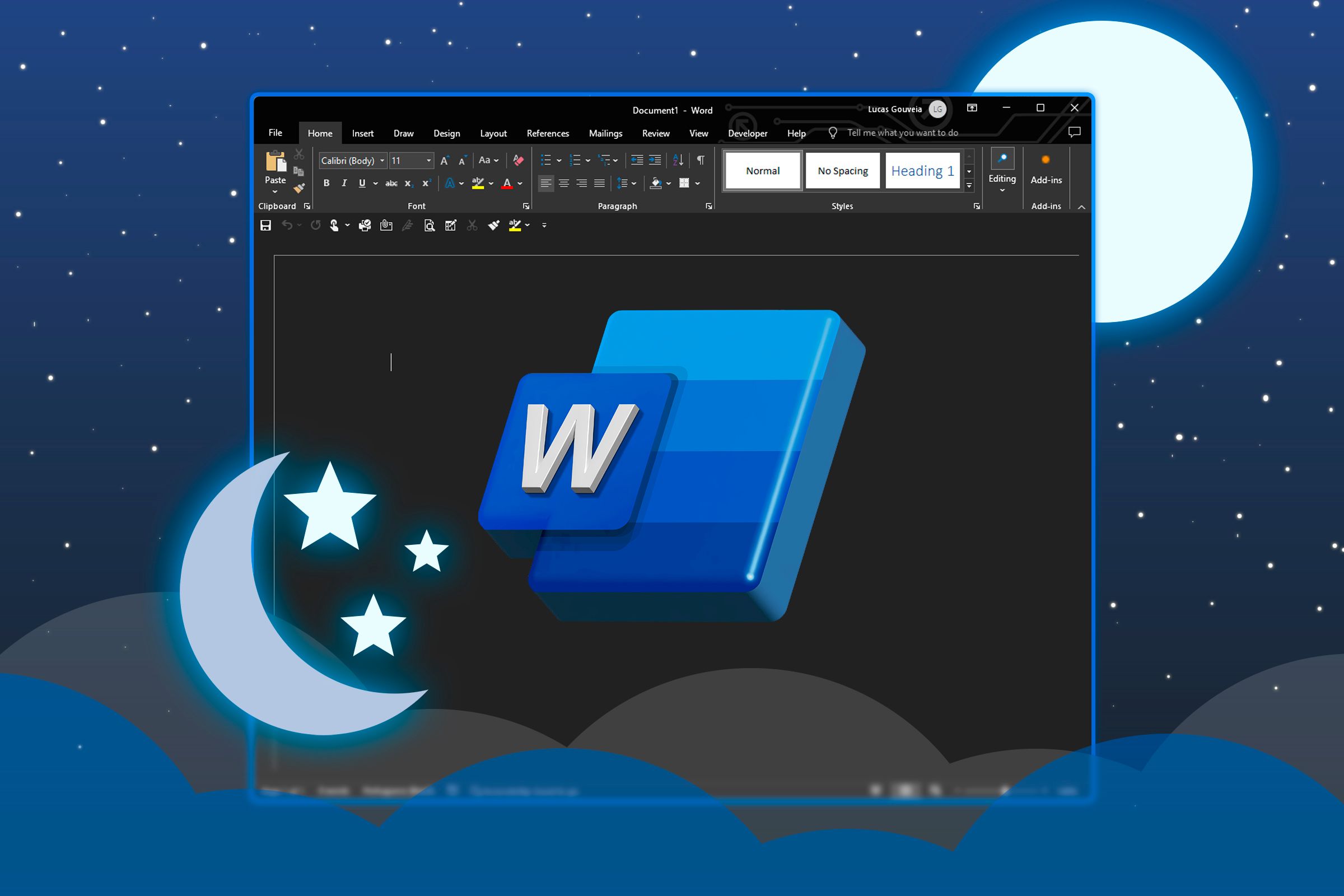Align text right
Viewport: 1344px width, 896px height.
tap(582, 184)
